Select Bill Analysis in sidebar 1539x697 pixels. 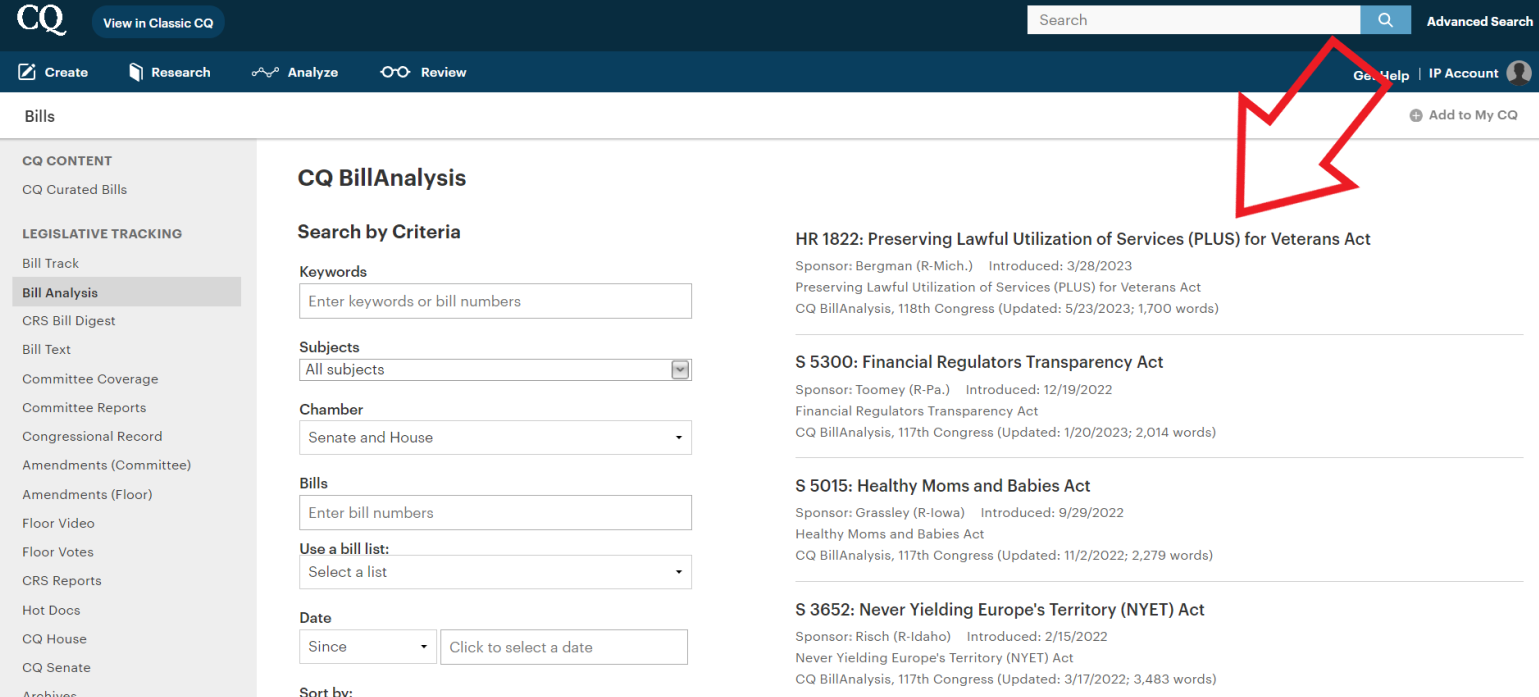(127, 292)
